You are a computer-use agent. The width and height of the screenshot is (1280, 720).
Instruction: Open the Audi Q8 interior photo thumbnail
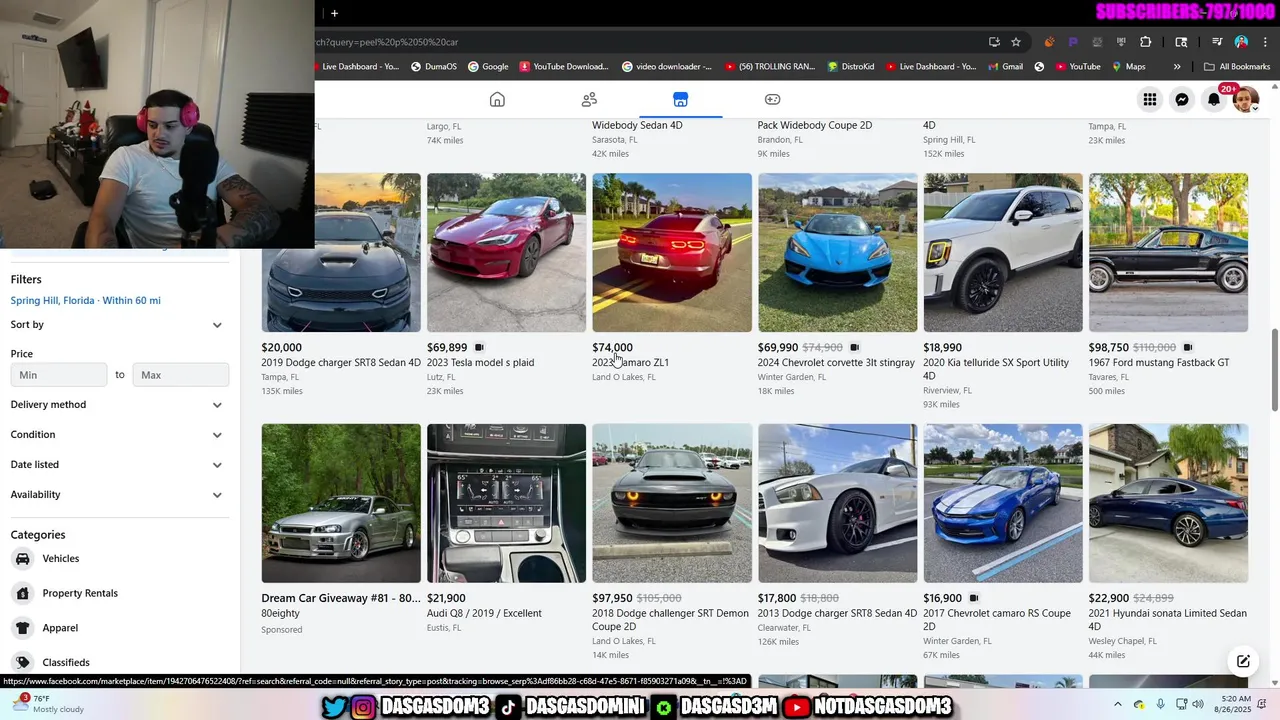pyautogui.click(x=506, y=503)
